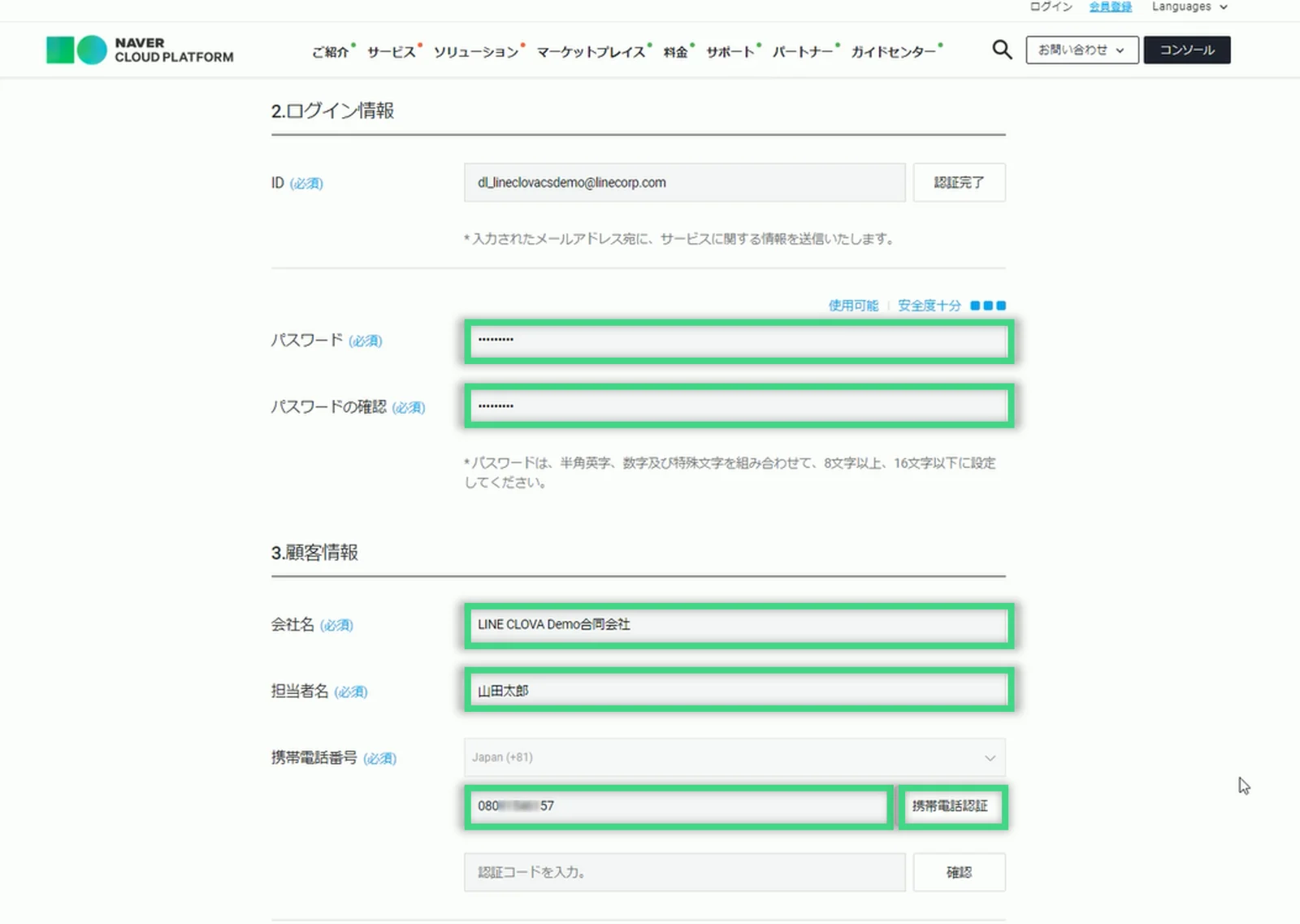
Task: Go to マーケットプレイス menu
Action: 591,52
